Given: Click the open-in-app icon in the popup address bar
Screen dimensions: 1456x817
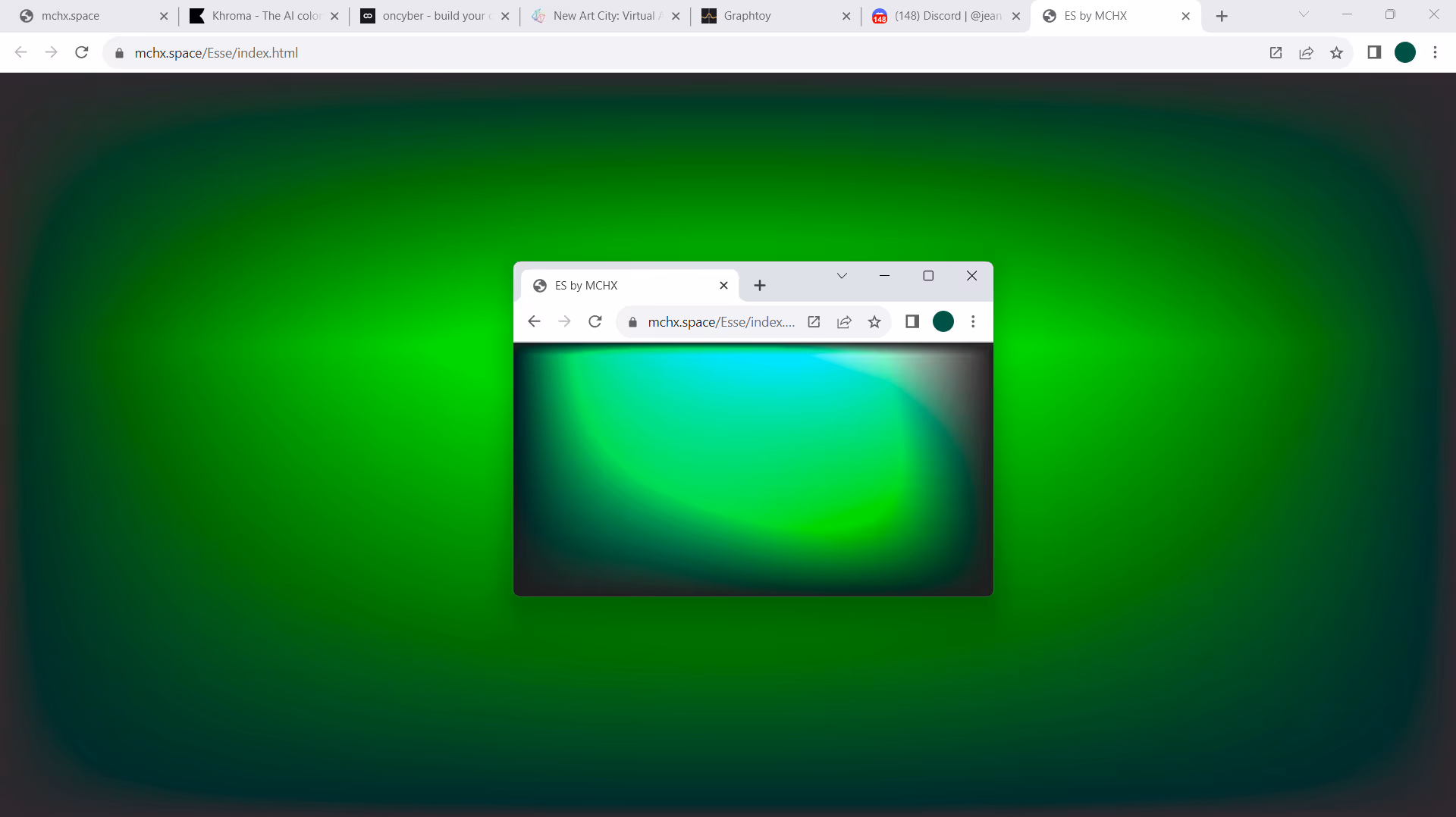Looking at the screenshot, I should point(814,322).
